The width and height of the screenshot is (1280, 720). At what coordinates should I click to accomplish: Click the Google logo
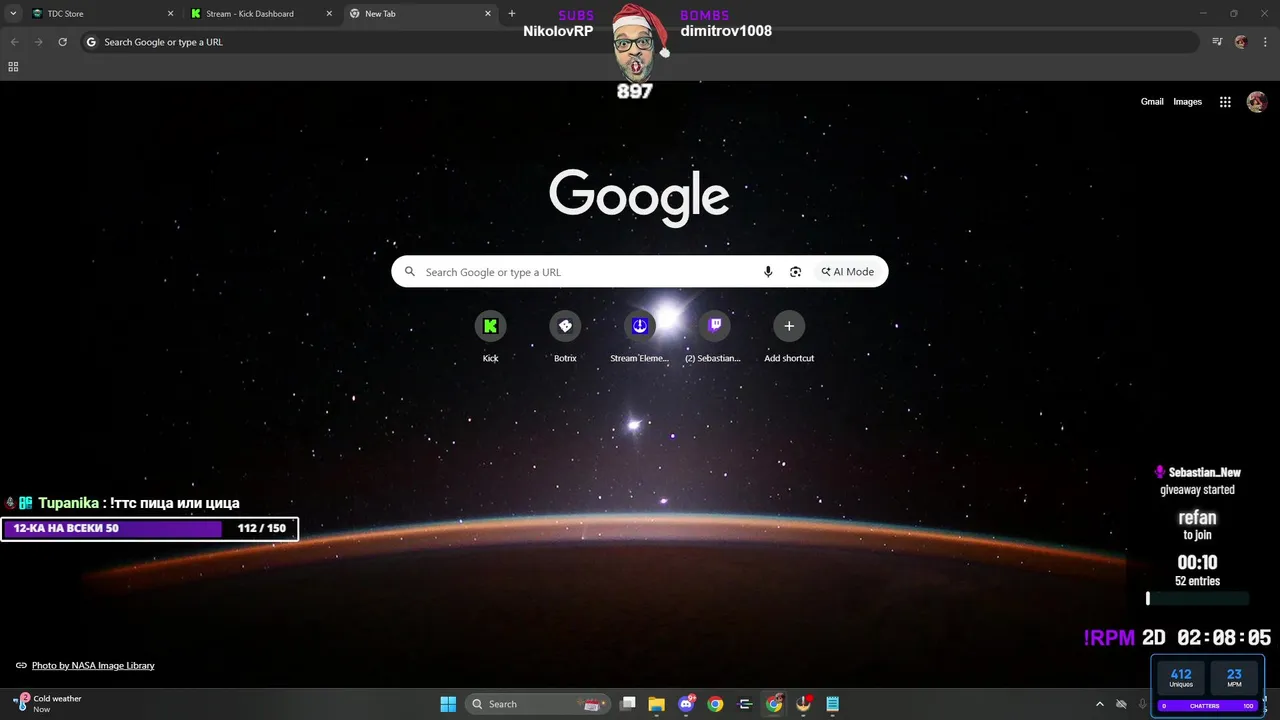[639, 196]
